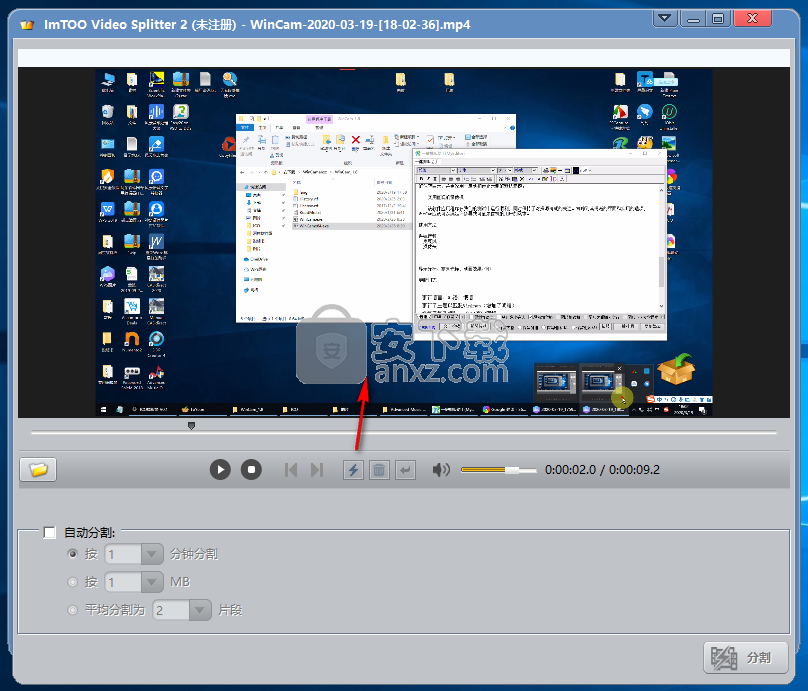Click the 分割 split button
808x691 pixels.
click(x=746, y=658)
